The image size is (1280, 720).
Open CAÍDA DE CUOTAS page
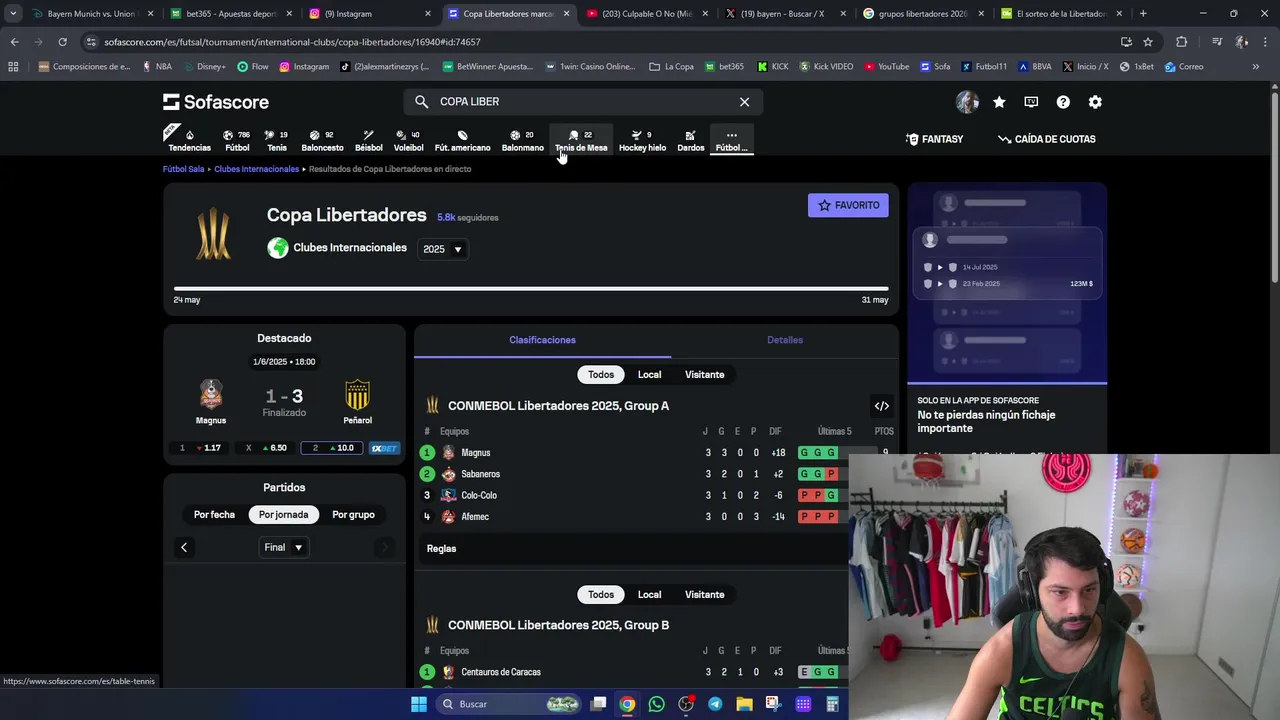(1047, 139)
